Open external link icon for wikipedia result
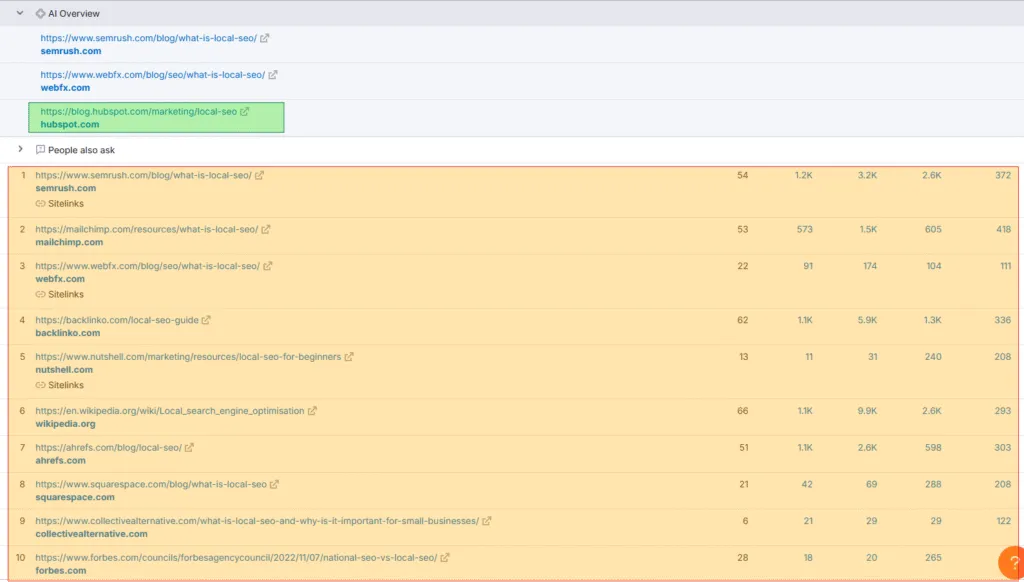The height and width of the screenshot is (582, 1024). [x=312, y=411]
